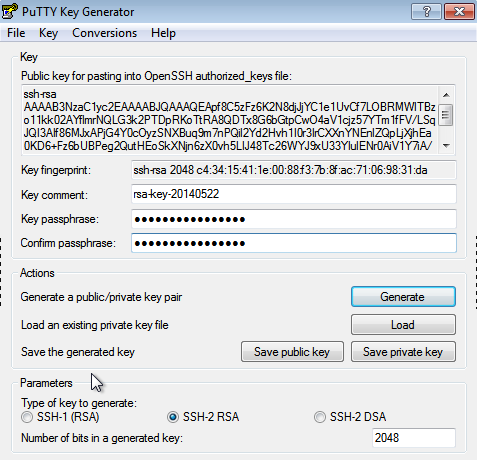
Task: Click the Save private key button
Action: 403,352
